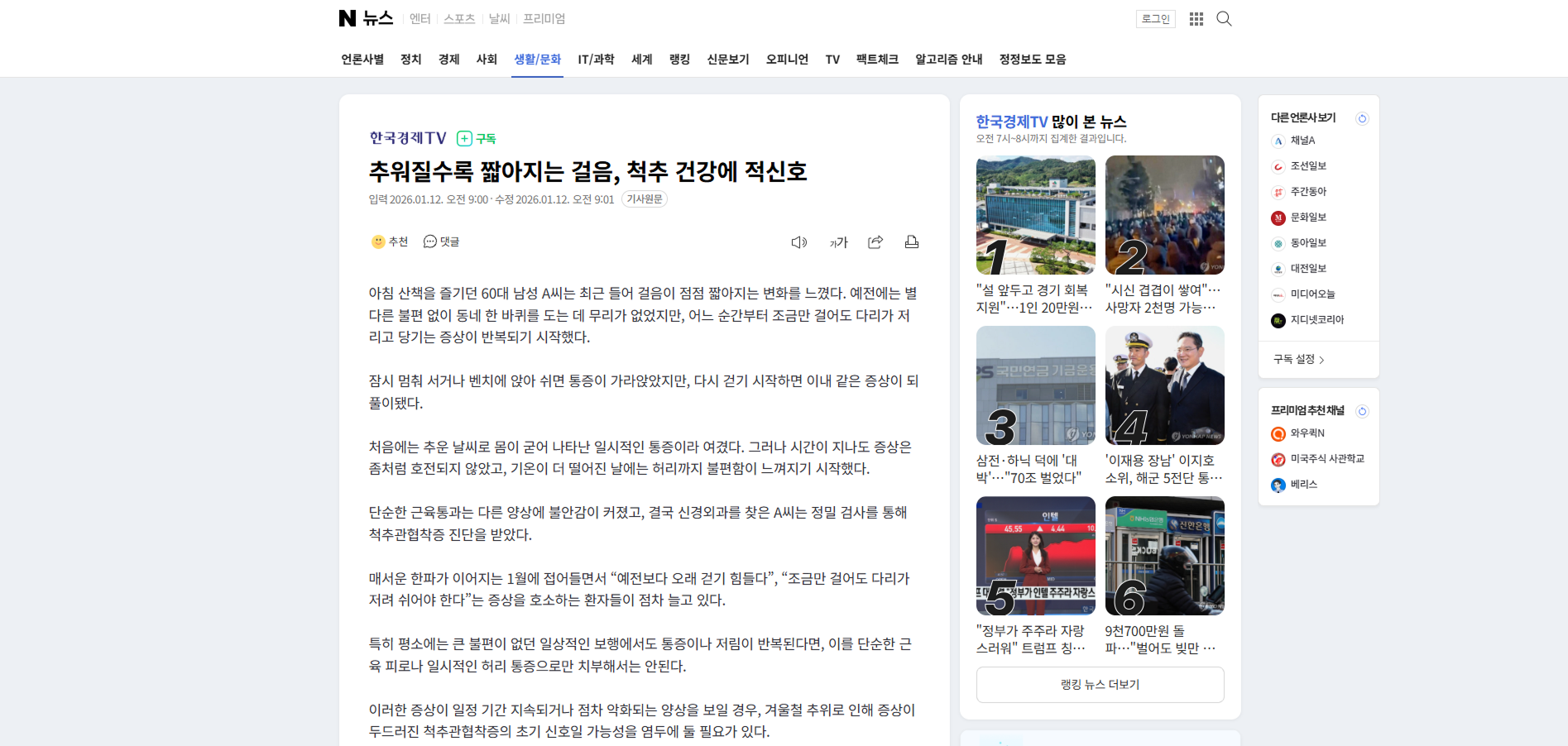The height and width of the screenshot is (746, 1568).
Task: Open the rank 4 news thumbnail
Action: click(1164, 385)
